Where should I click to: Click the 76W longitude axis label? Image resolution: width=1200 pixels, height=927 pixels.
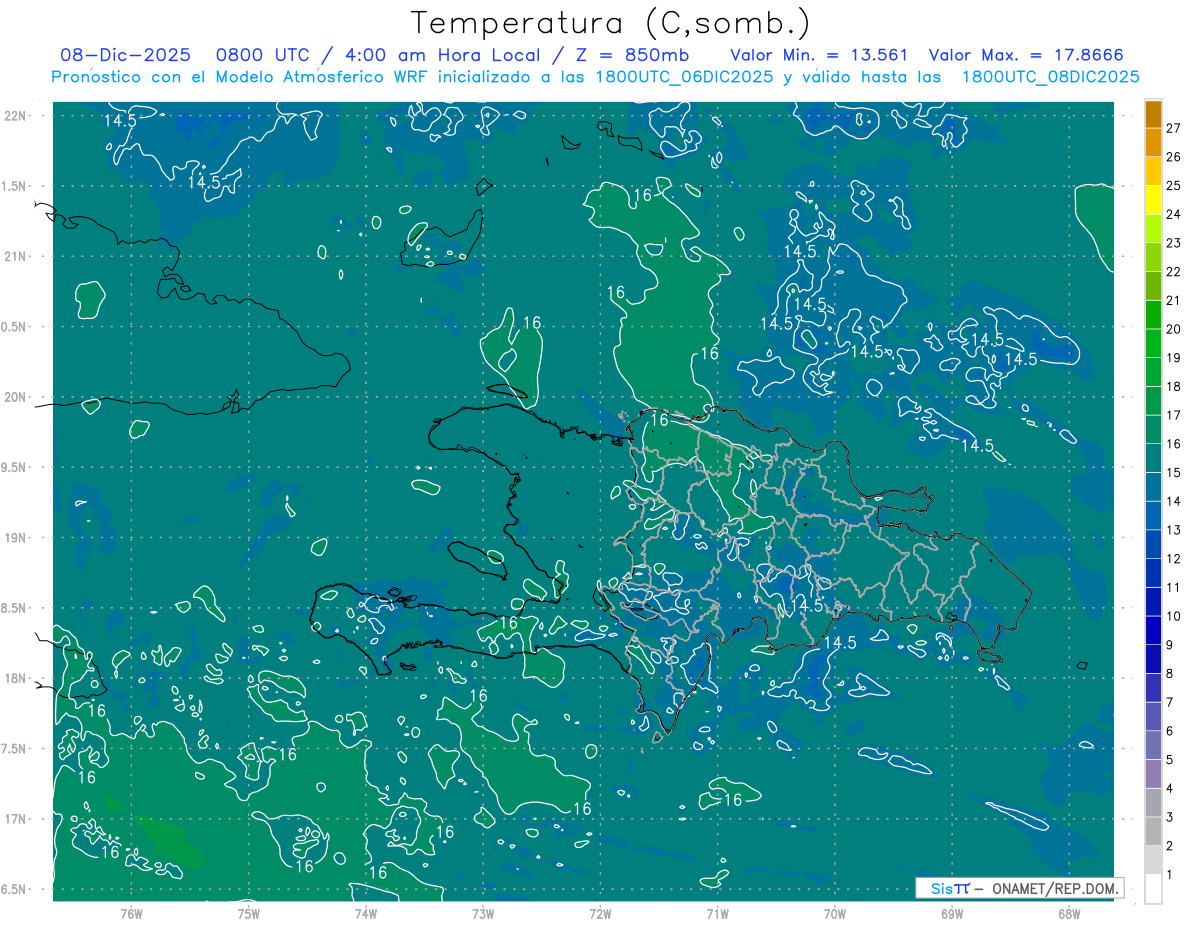coord(131,913)
